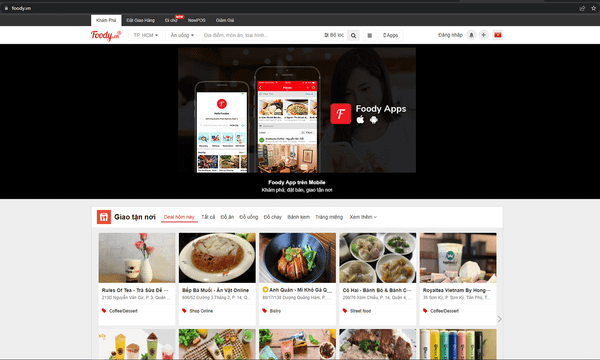
Task: Click search field for places and dishes
Action: coord(262,35)
